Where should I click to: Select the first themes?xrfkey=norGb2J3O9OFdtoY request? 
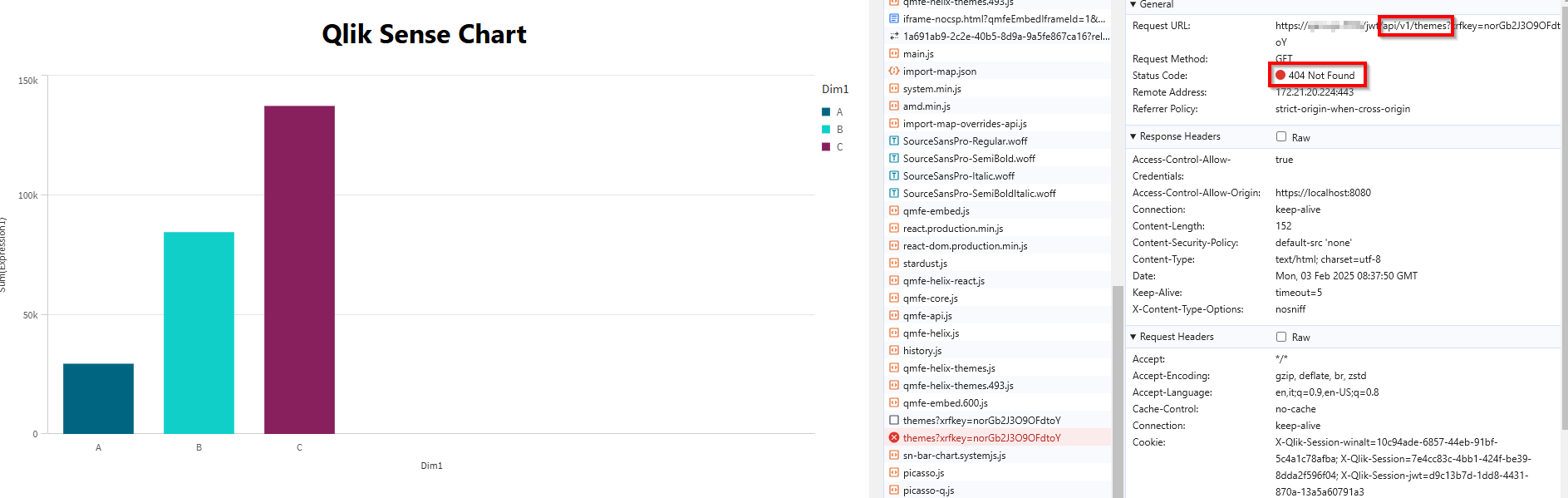tap(999, 420)
